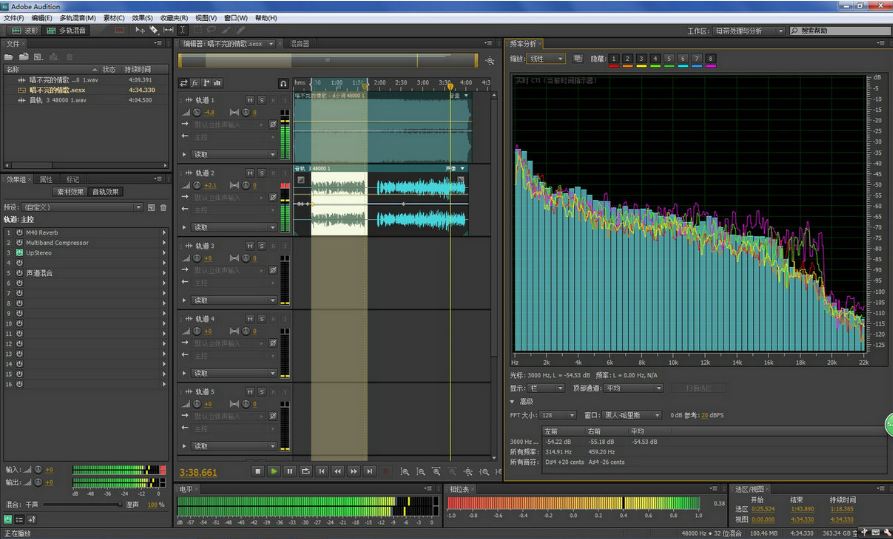Solo track 轨道 1 with the S button
Screen dimensions: 893x539
(x=261, y=100)
